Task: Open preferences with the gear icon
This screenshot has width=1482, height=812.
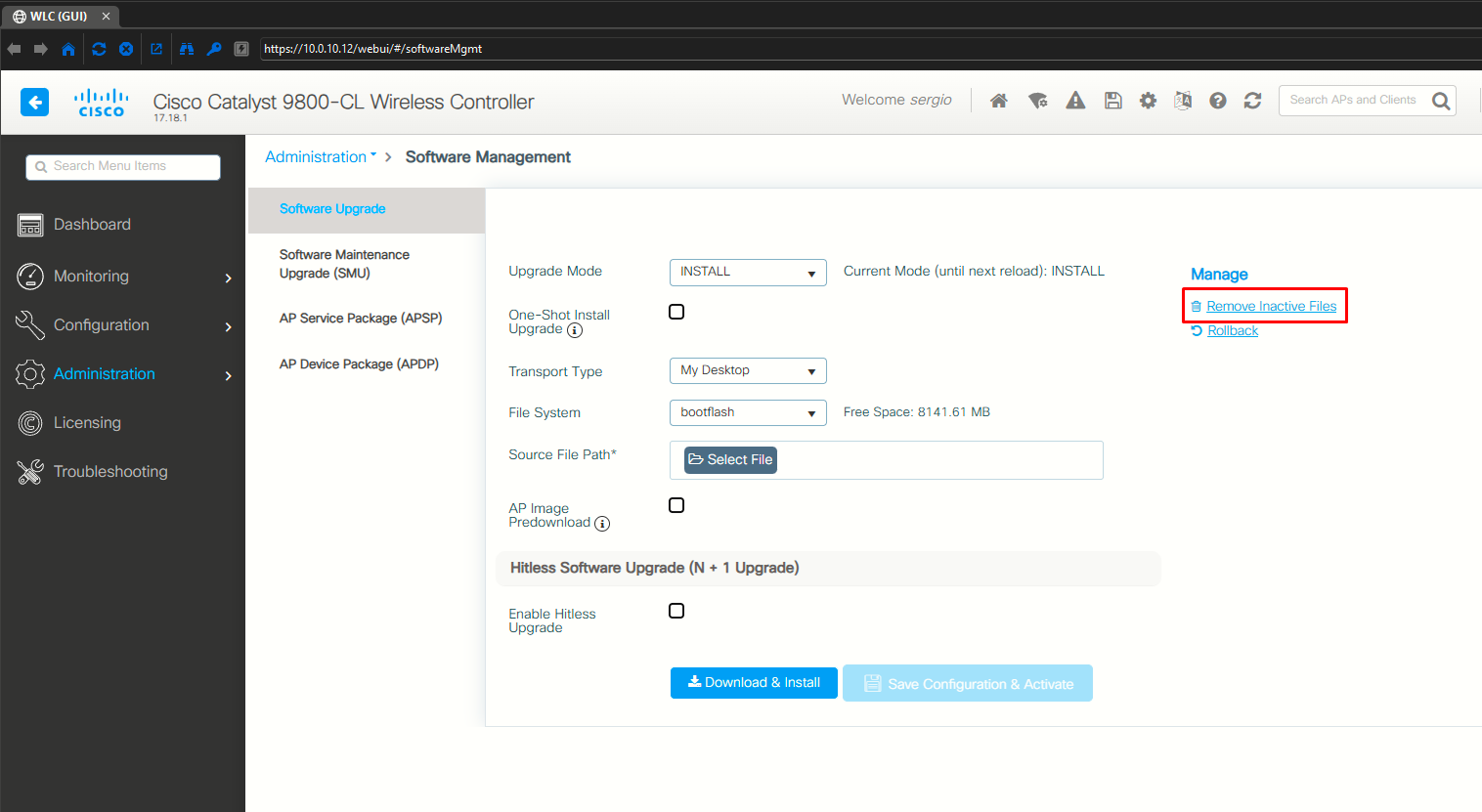Action: pos(1148,100)
